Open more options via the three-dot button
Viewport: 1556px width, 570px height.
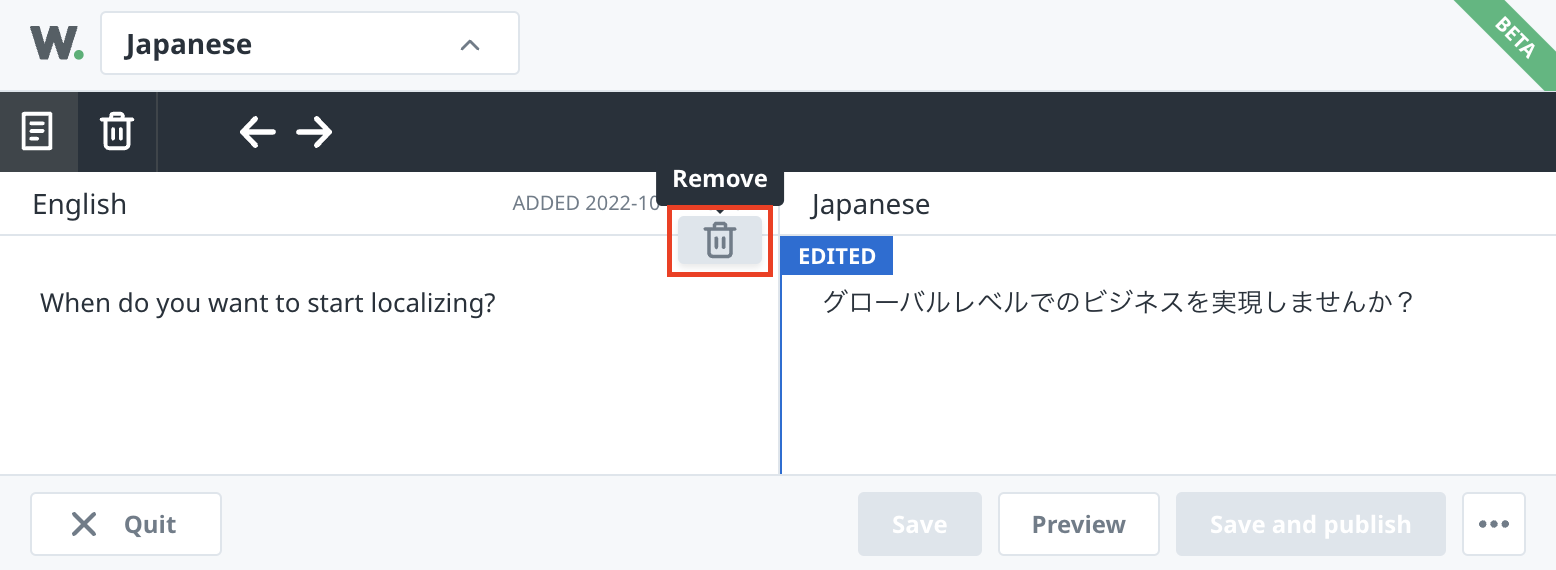tap(1493, 524)
